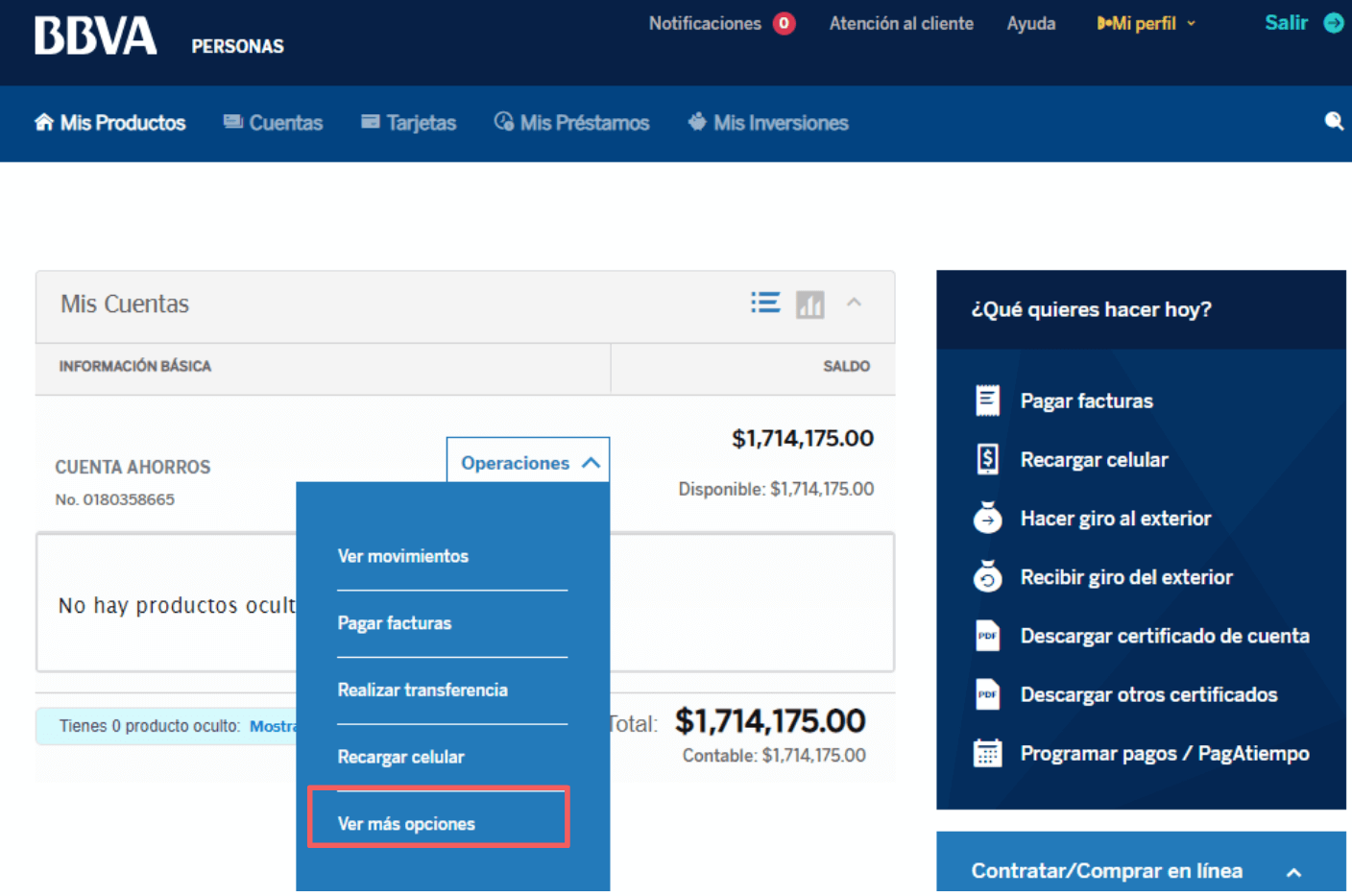Collapse the Contratar/Comprar en línea section
The image size is (1352, 896).
click(x=1293, y=872)
